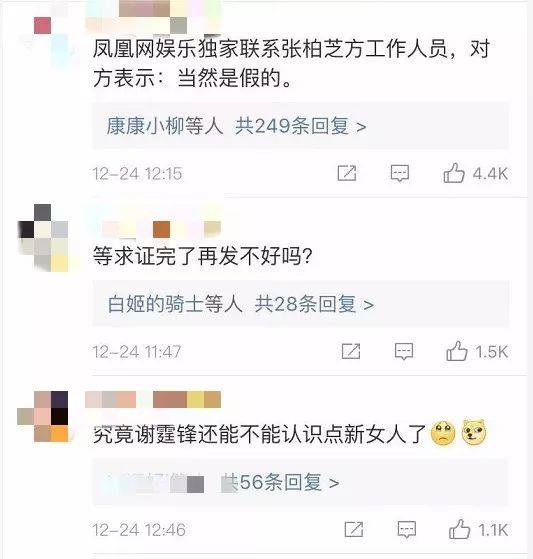Open reply box for 11:47 comment
This screenshot has height=559, width=533.
(x=404, y=352)
